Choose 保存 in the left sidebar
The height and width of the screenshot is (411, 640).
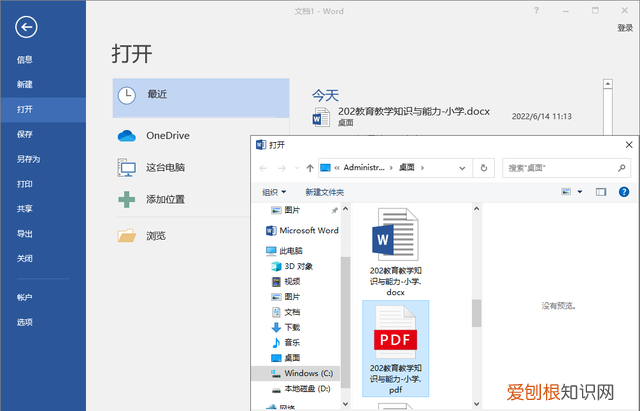[24, 134]
